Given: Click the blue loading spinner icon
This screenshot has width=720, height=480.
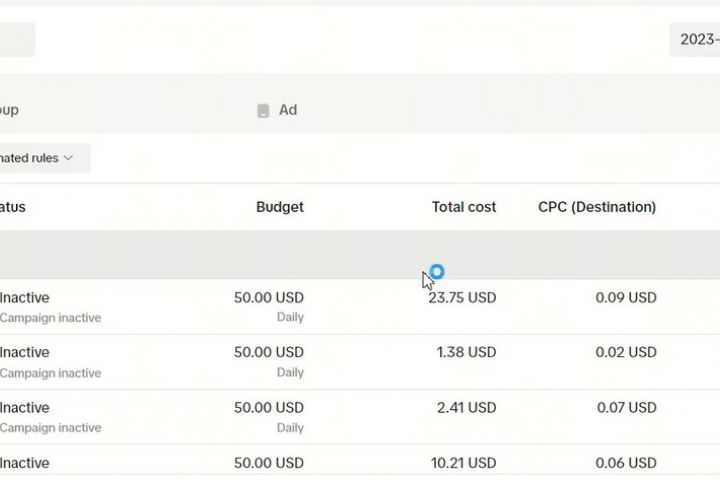Looking at the screenshot, I should [x=436, y=271].
